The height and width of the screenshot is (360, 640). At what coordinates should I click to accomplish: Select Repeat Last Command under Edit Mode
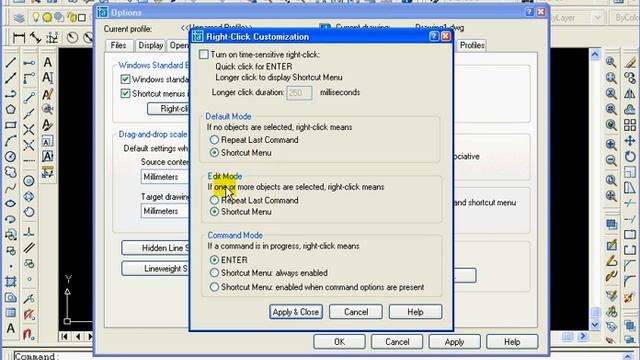214,200
